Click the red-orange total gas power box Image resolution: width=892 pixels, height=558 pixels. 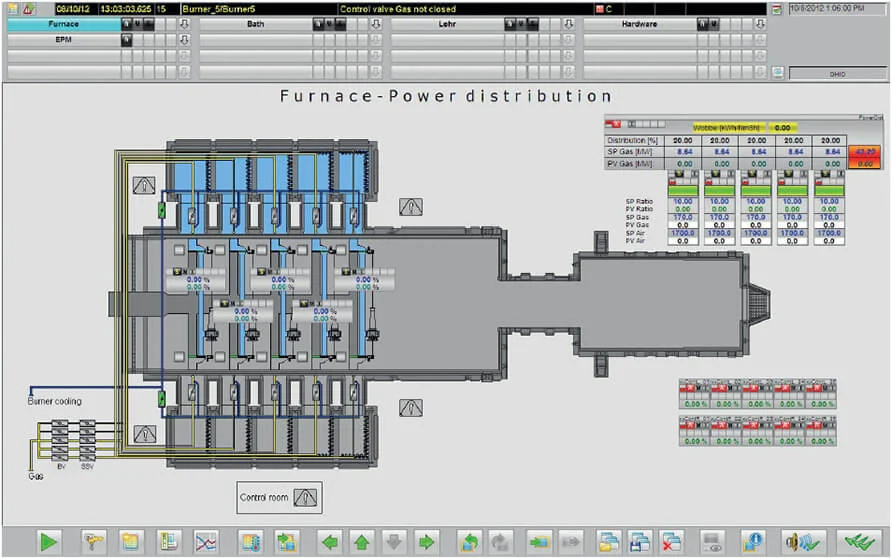865,157
